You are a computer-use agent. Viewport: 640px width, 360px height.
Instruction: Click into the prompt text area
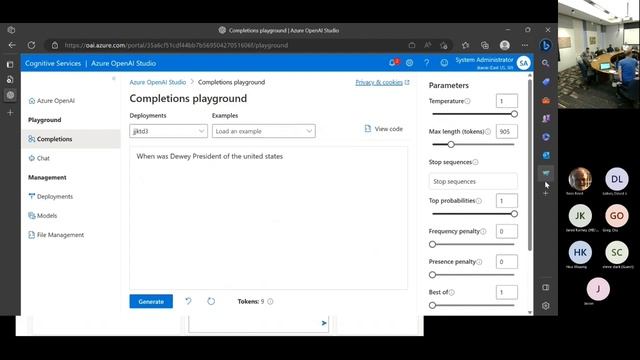[268, 218]
